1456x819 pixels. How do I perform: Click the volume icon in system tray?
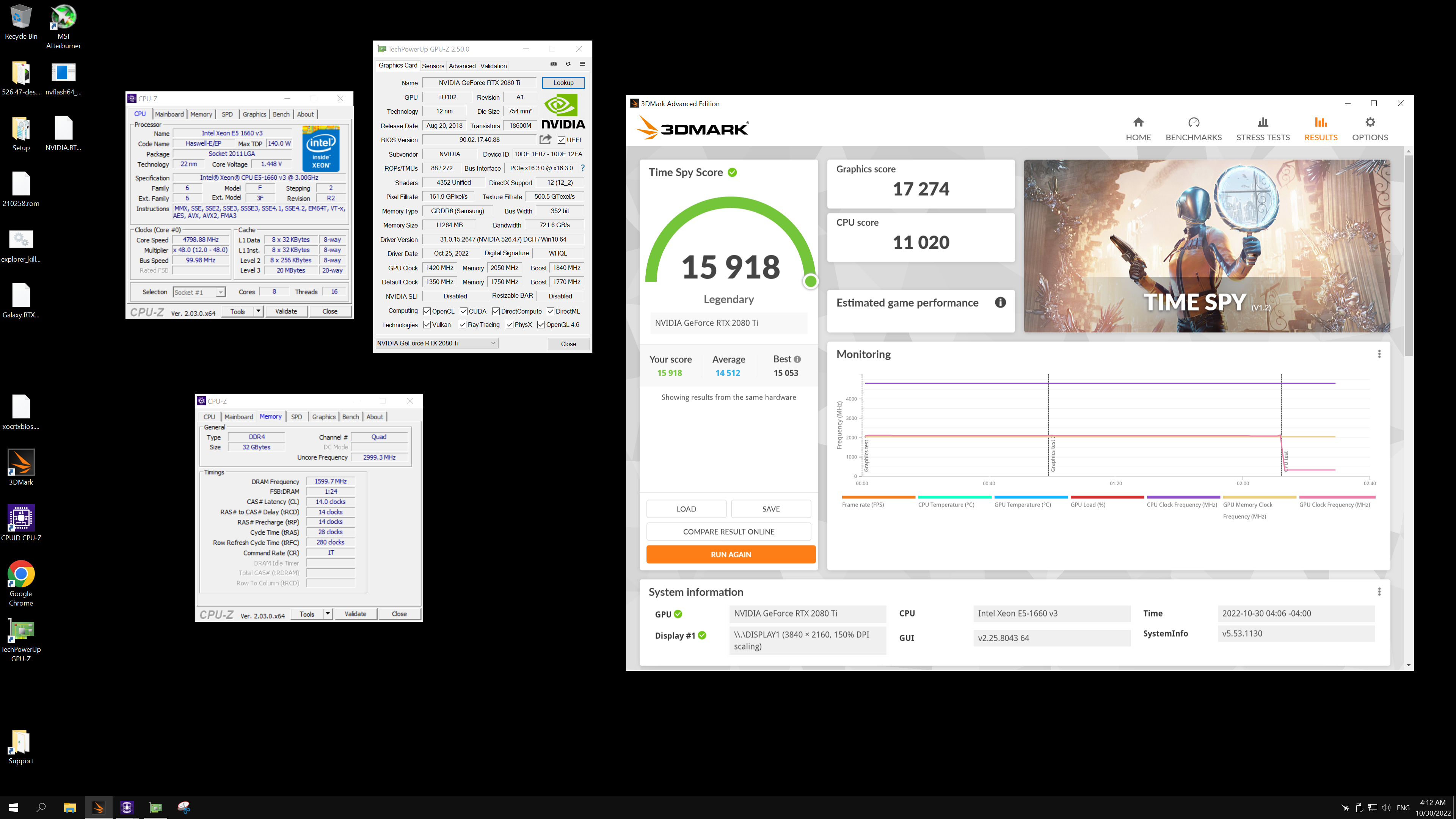click(1386, 807)
